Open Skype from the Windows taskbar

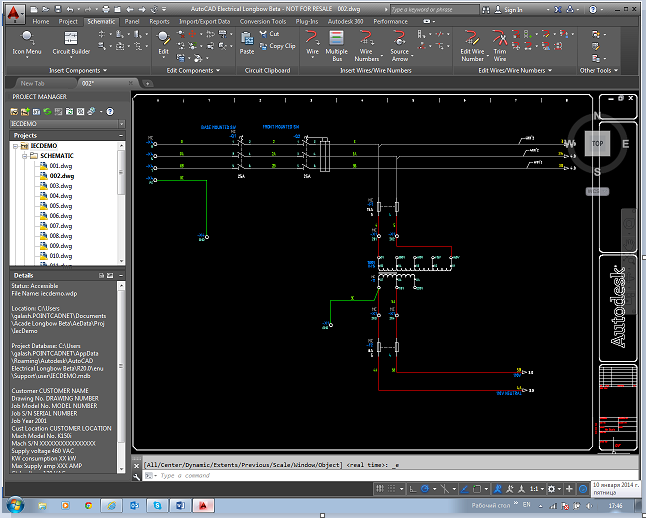pos(157,505)
